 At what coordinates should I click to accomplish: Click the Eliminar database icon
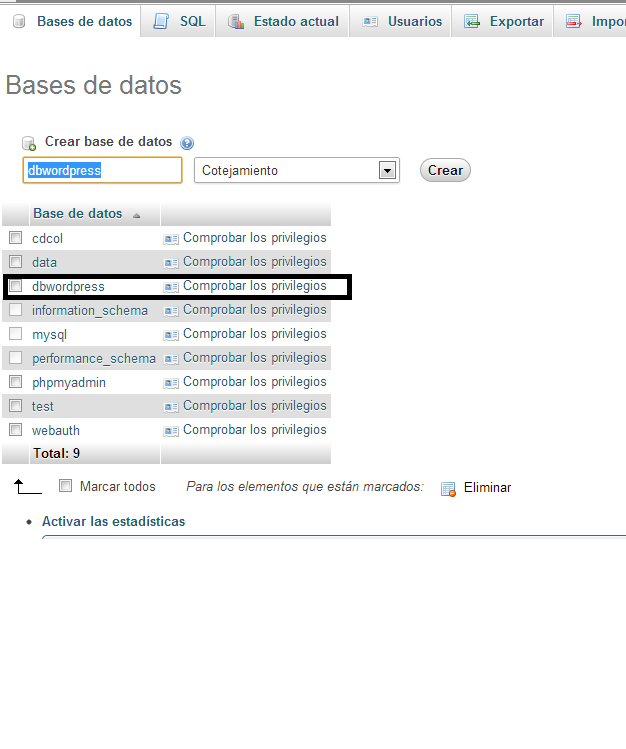pos(448,489)
